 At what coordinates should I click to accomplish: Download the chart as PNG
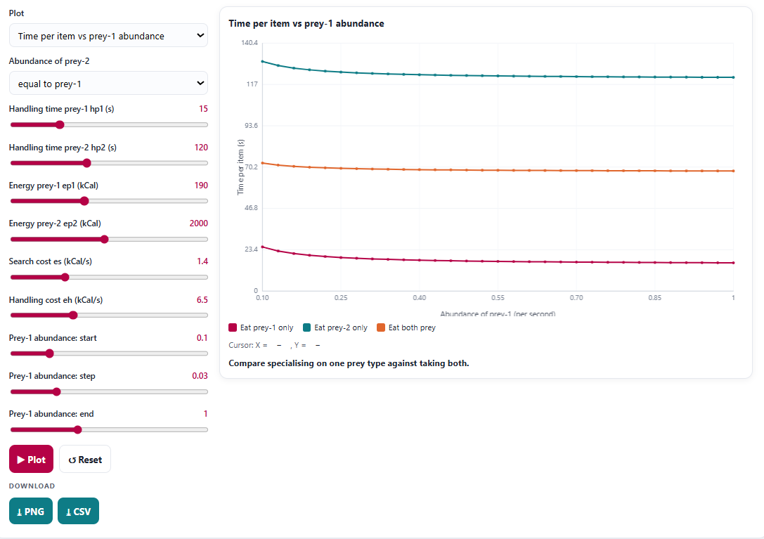click(x=31, y=511)
